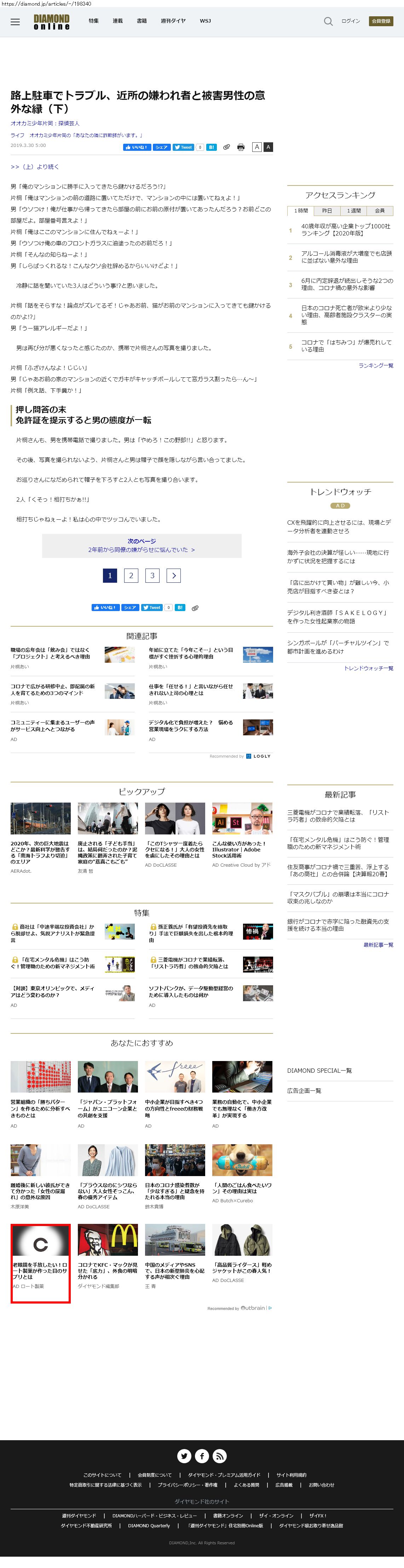404x1568 pixels.
Task: Click the bottom Tweet button
Action: (152, 608)
